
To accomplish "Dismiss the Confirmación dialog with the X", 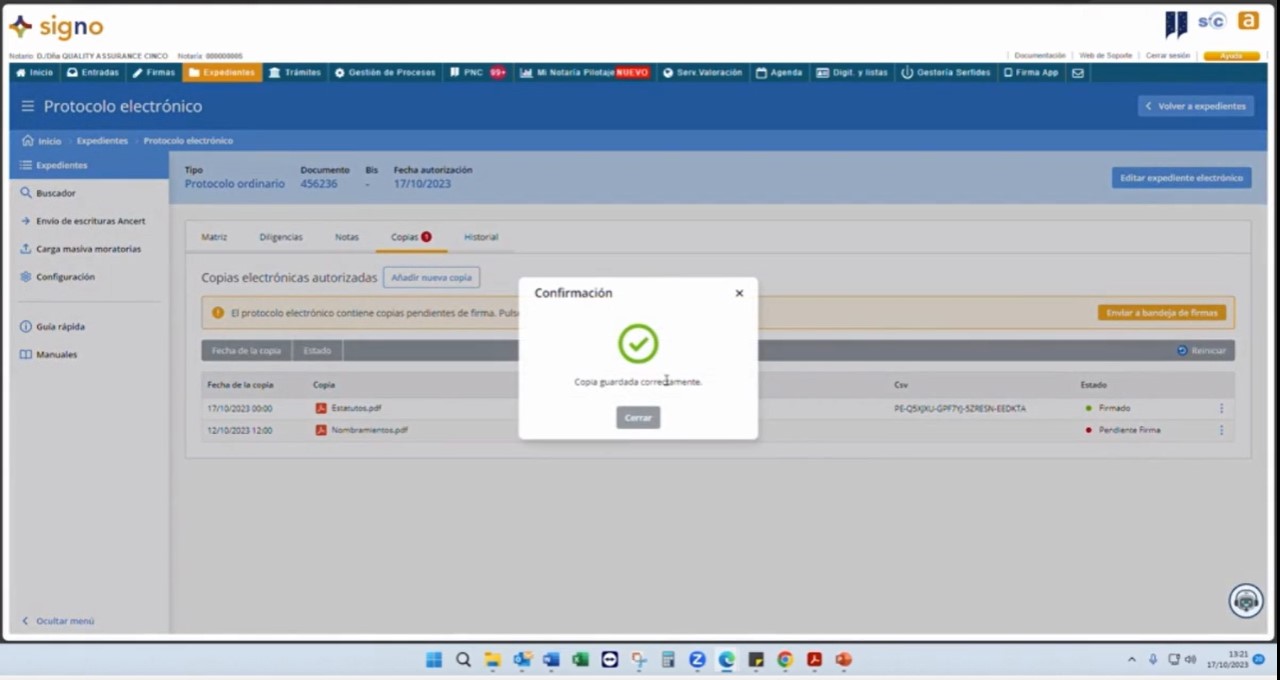I will 739,293.
